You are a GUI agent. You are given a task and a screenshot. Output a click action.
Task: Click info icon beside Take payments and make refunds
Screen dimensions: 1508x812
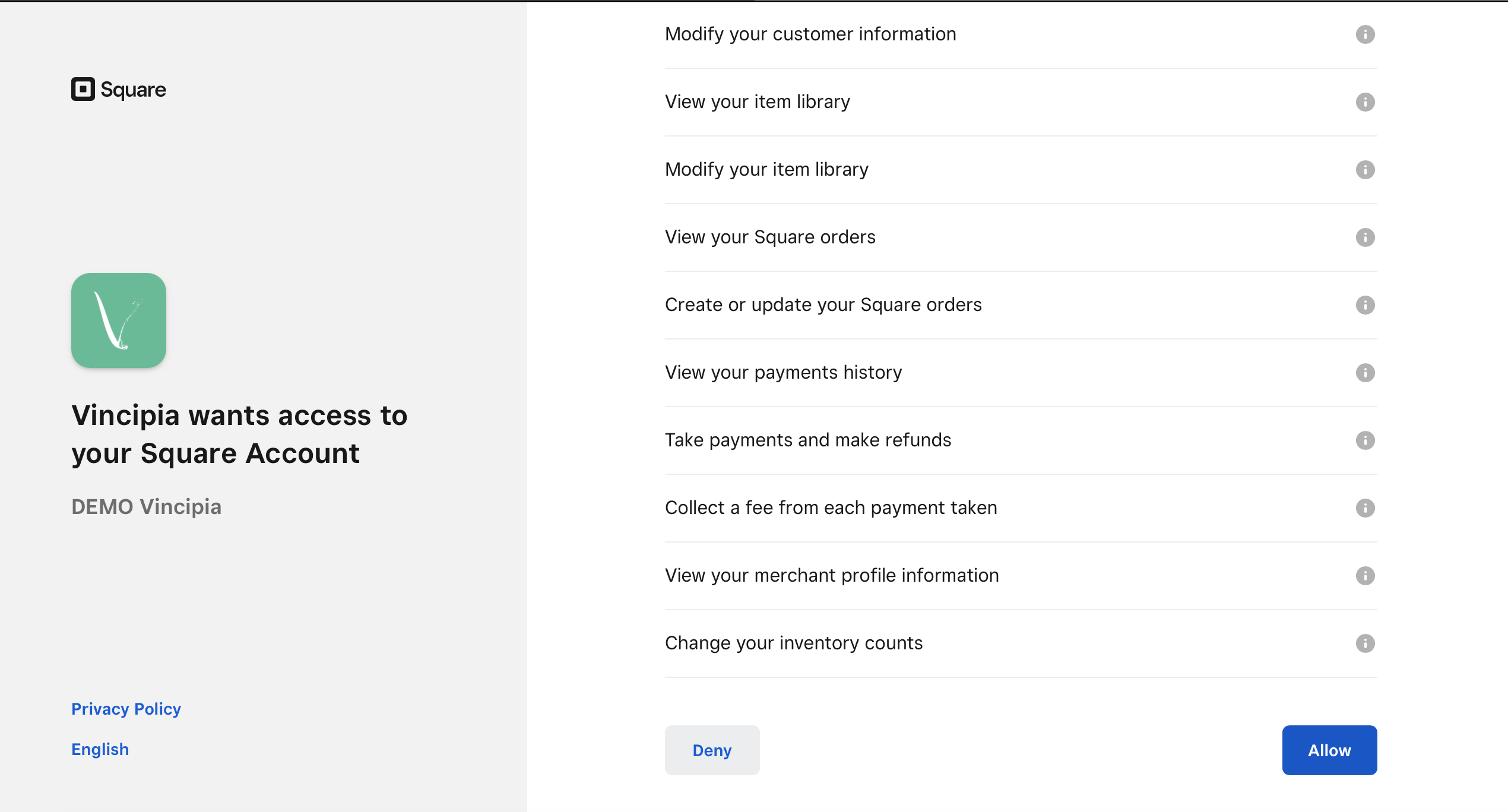[x=1365, y=440]
